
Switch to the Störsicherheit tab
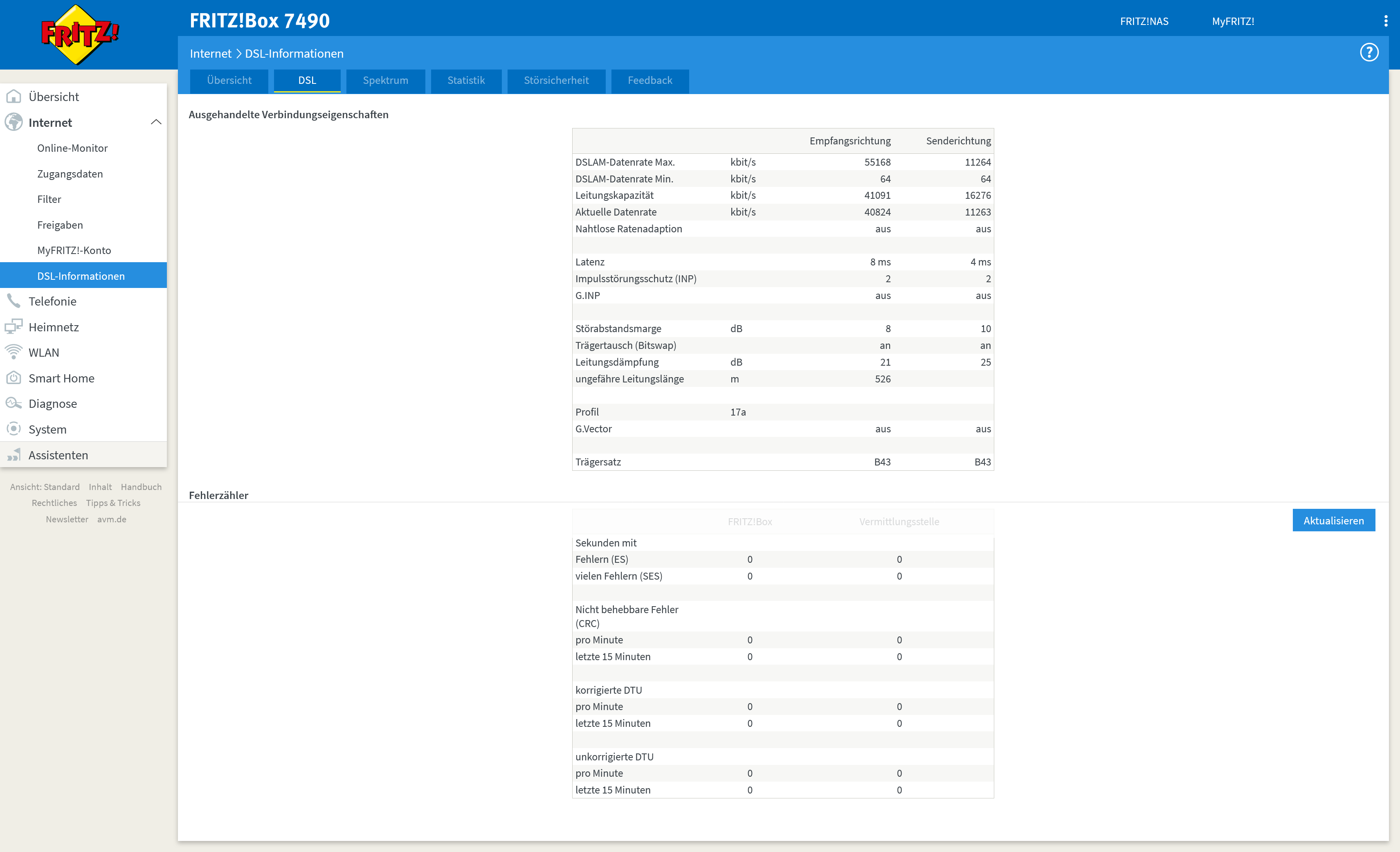pos(556,81)
